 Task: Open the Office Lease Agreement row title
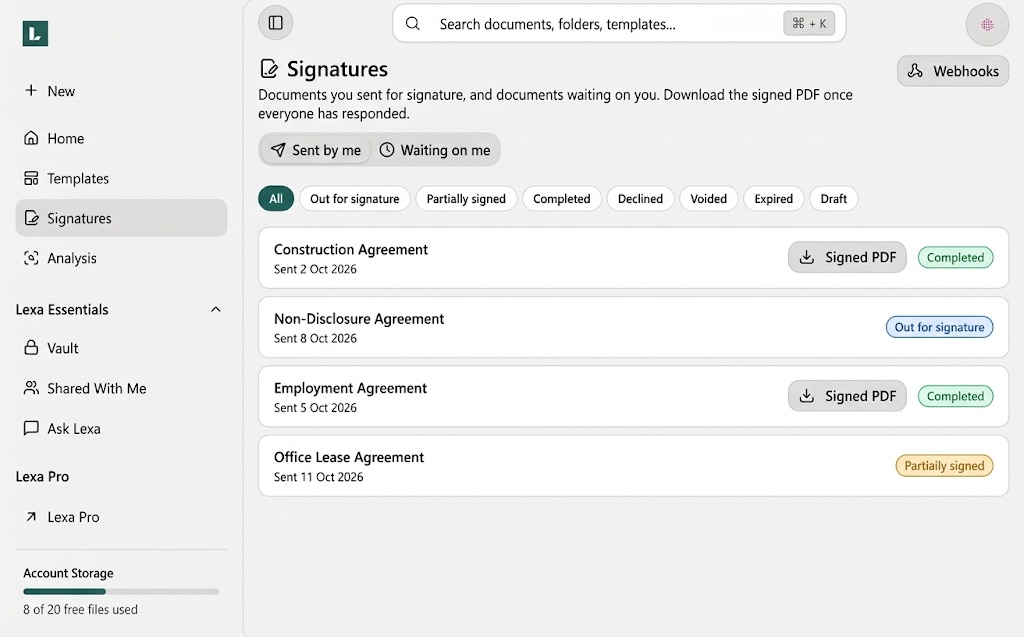349,457
